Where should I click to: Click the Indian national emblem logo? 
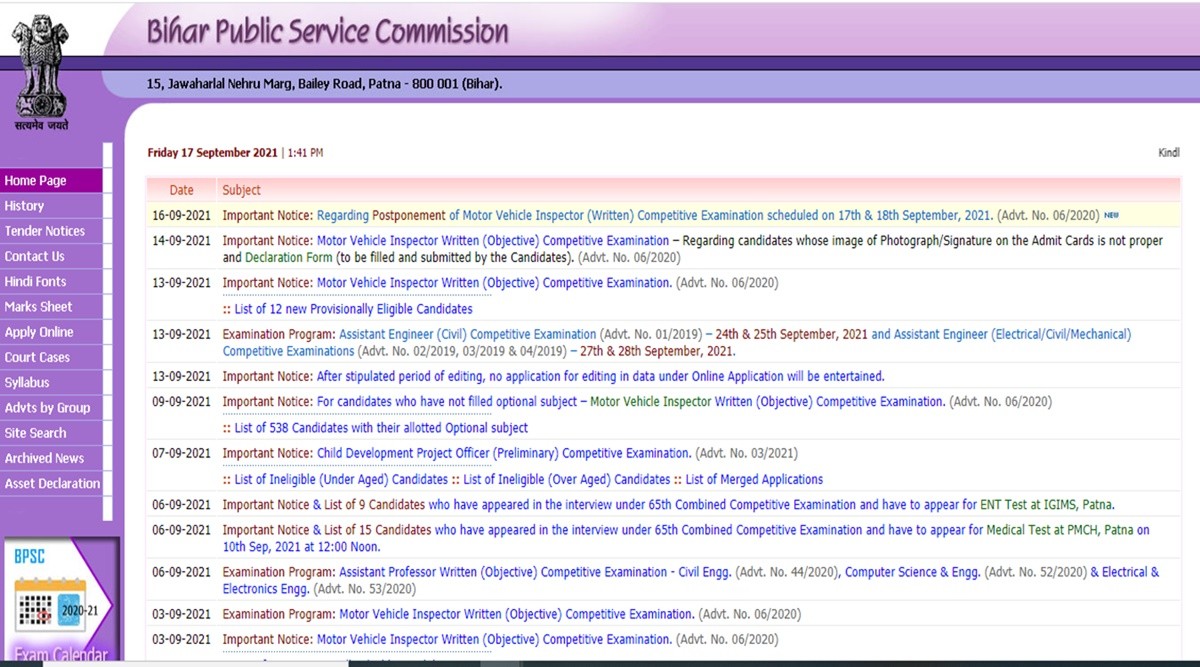(41, 72)
